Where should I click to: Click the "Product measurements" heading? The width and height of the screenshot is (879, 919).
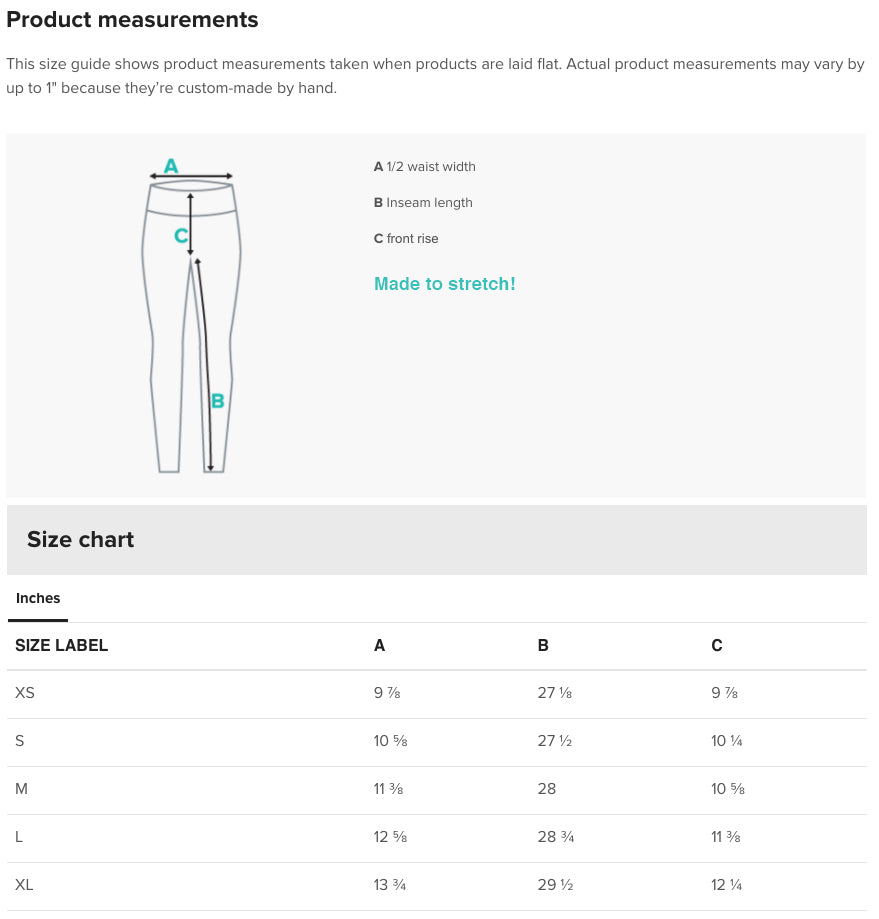click(x=132, y=20)
